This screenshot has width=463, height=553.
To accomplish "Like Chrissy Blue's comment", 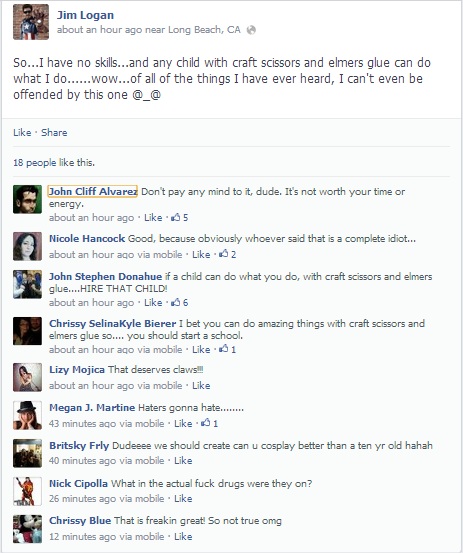I will (183, 537).
